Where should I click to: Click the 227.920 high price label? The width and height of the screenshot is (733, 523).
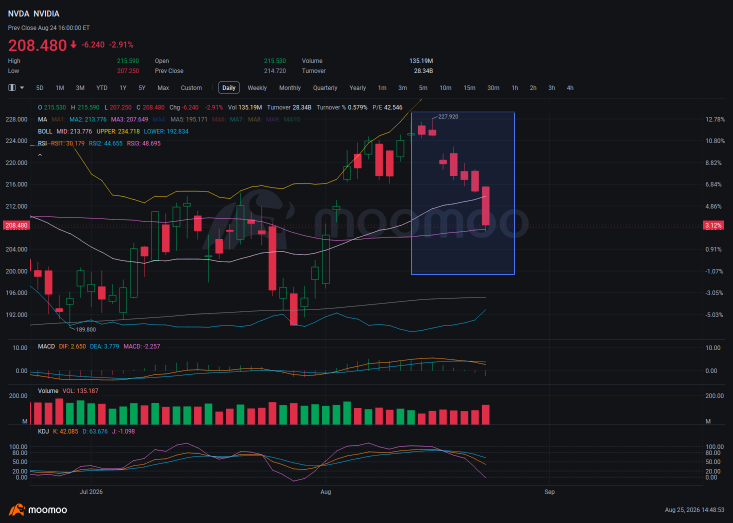(448, 117)
